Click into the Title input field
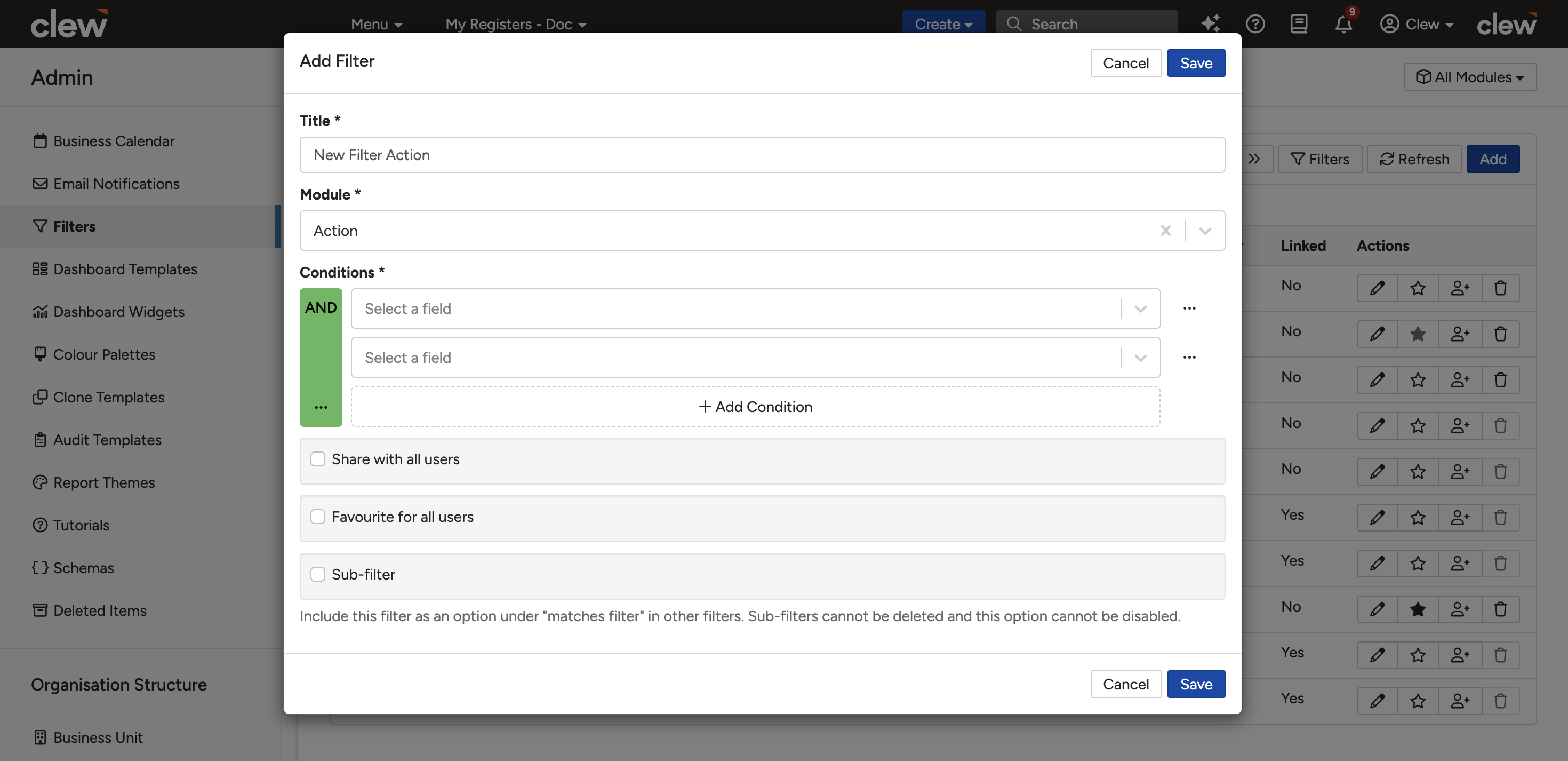The width and height of the screenshot is (1568, 761). [x=762, y=155]
